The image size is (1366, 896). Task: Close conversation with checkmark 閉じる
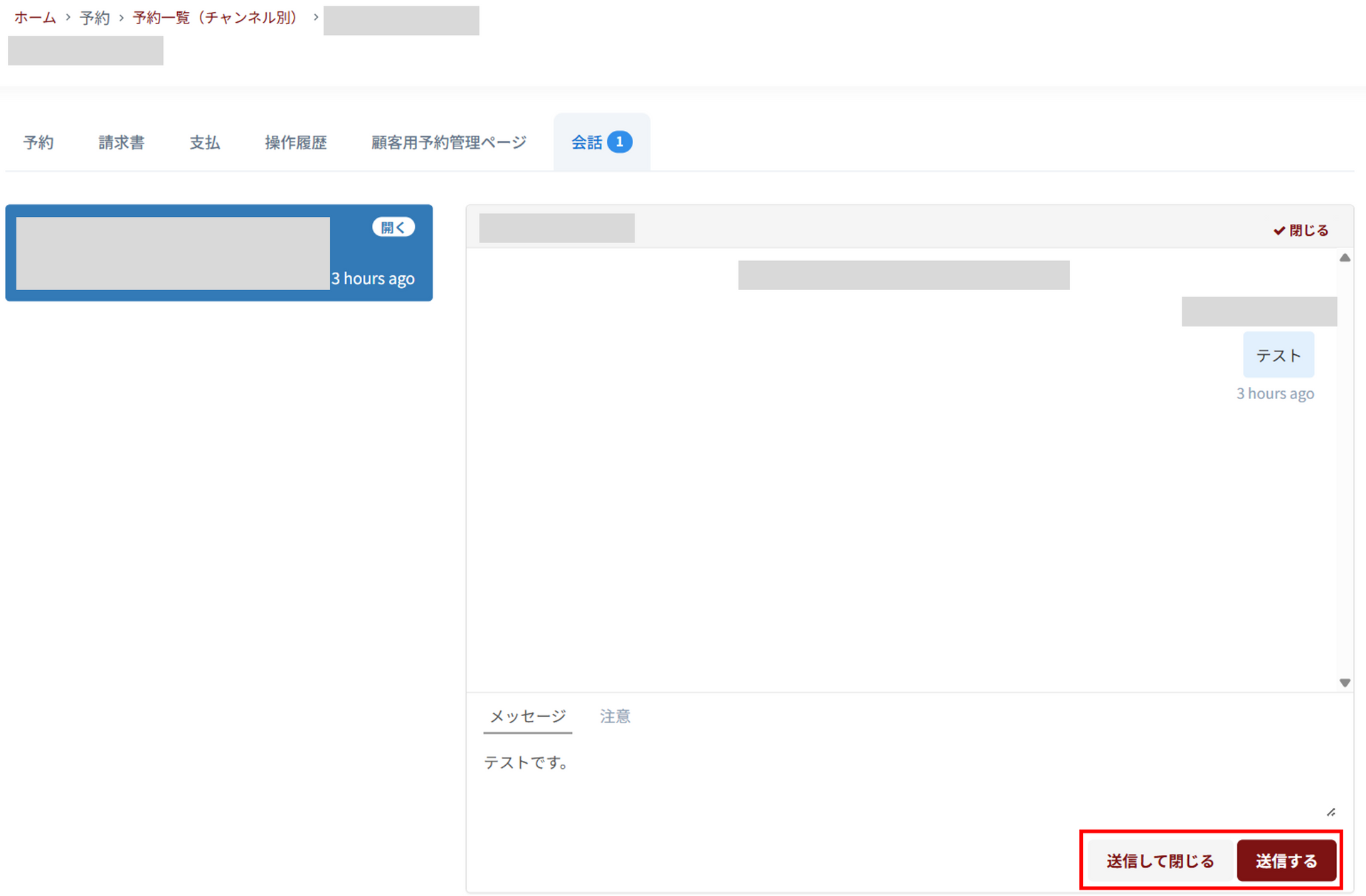[1301, 230]
